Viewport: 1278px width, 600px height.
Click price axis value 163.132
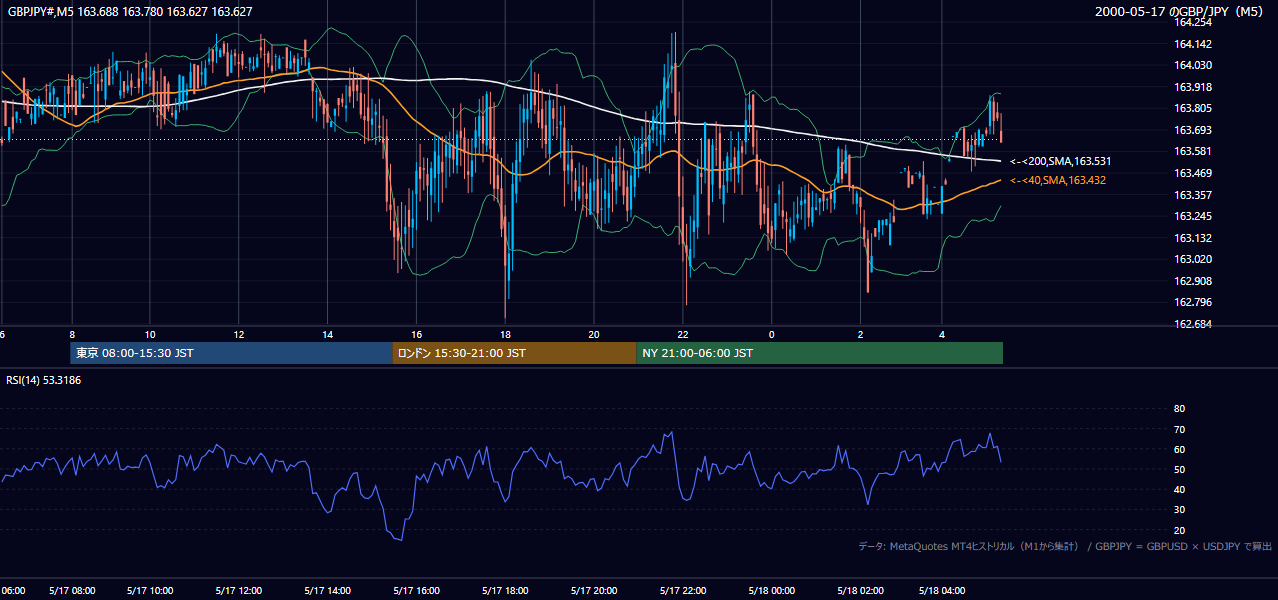point(1193,238)
